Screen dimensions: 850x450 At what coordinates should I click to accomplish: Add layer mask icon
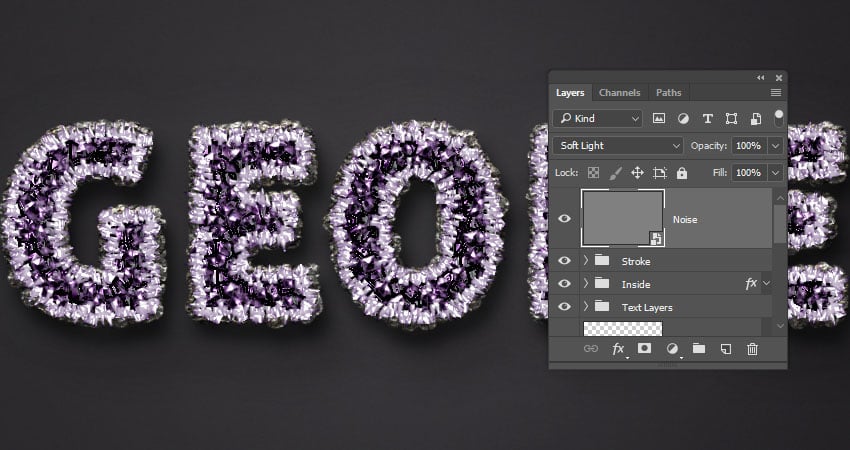644,348
